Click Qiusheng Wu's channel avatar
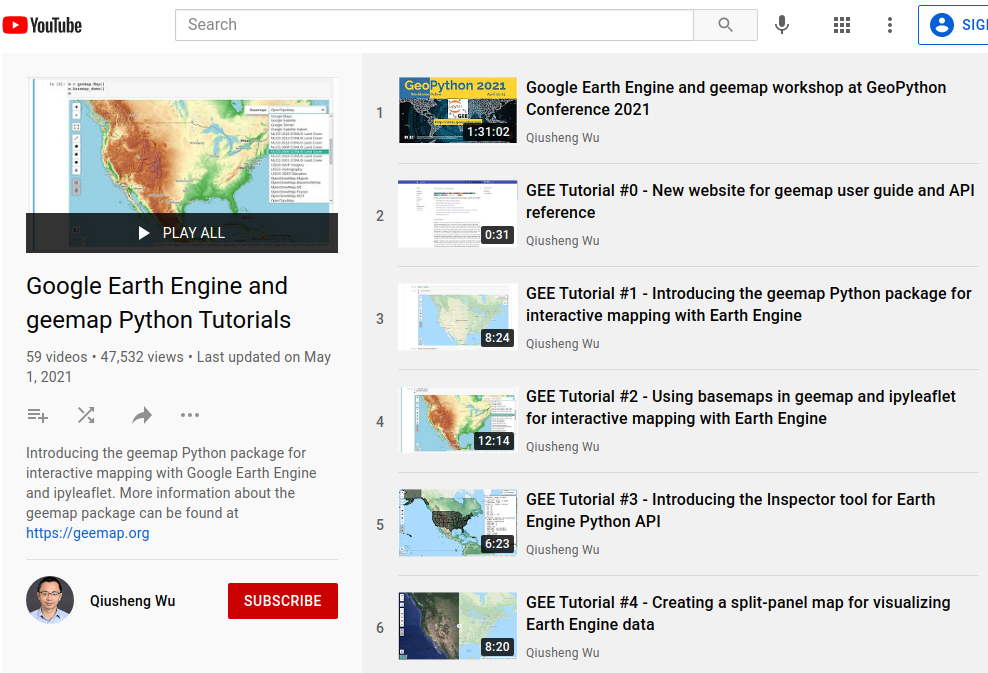 [50, 600]
